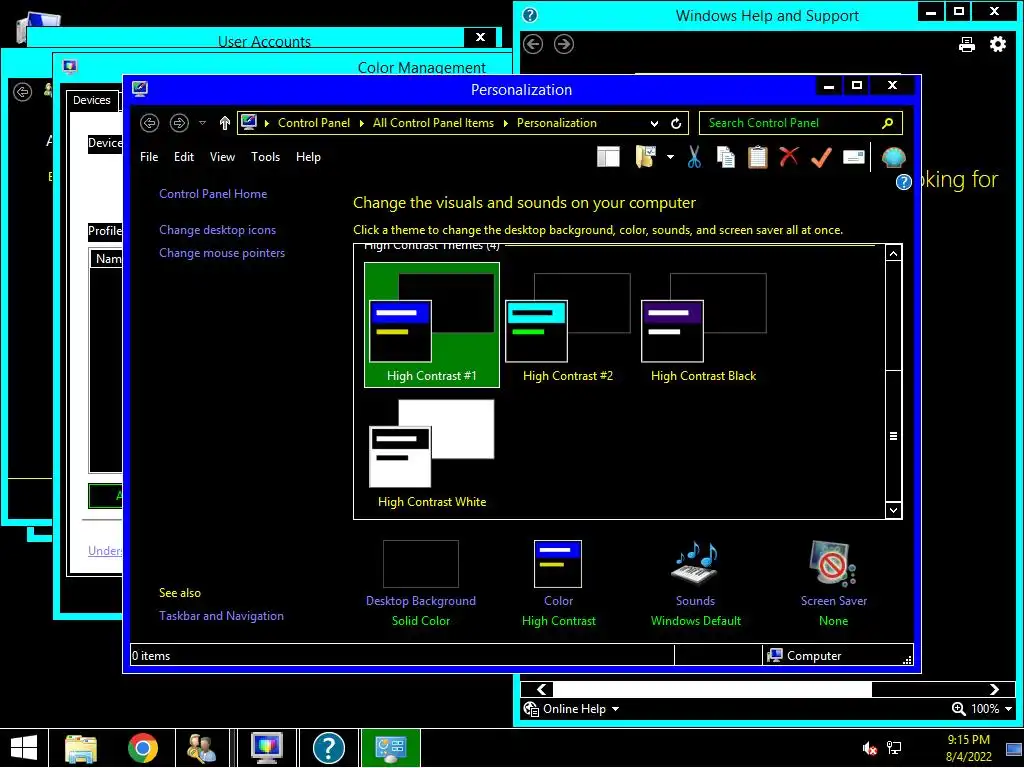Click the theme list scrollbar thumb
1024x768 pixels.
893,436
